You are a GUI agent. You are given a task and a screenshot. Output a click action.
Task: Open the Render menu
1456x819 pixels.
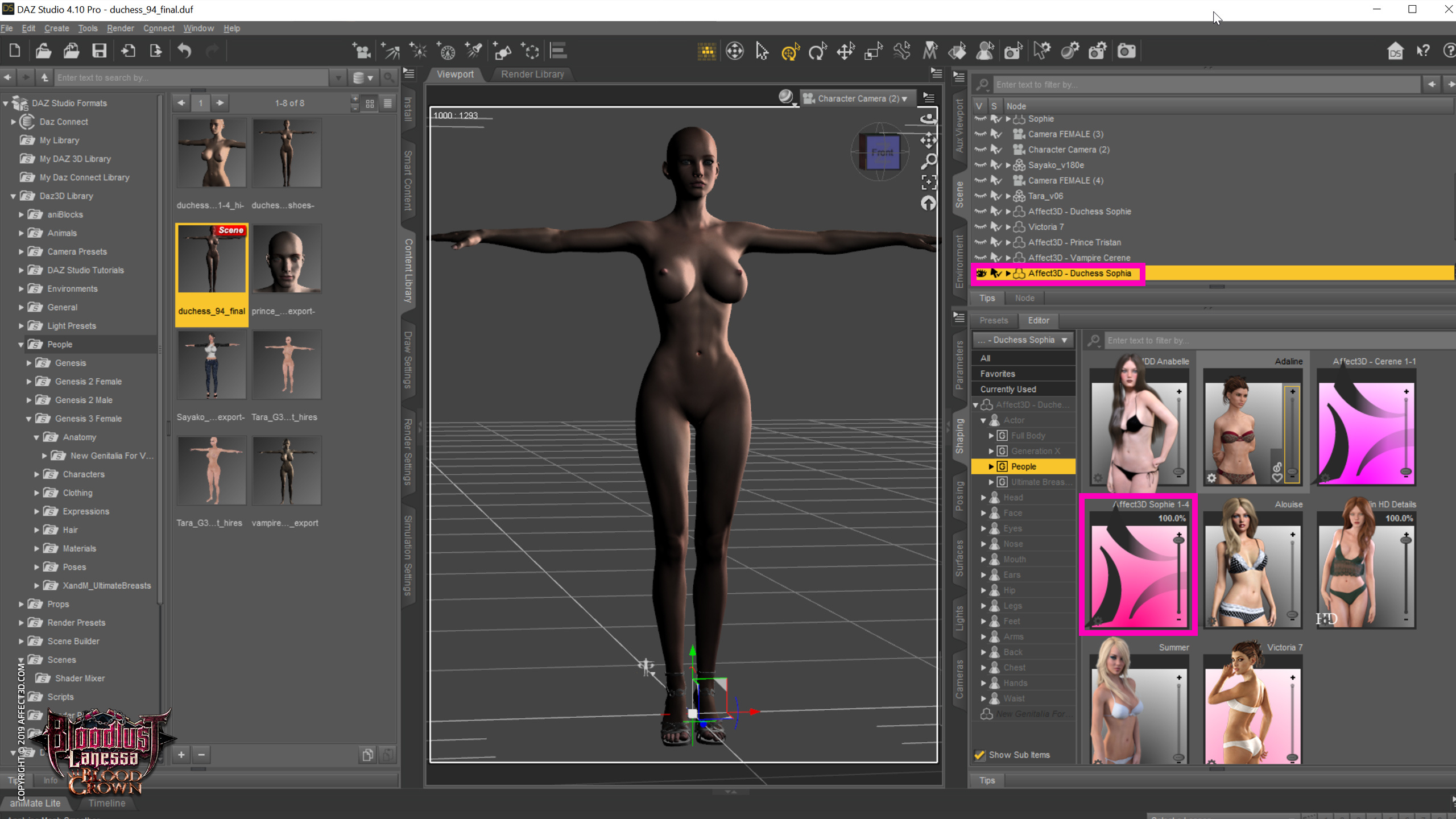[x=121, y=28]
